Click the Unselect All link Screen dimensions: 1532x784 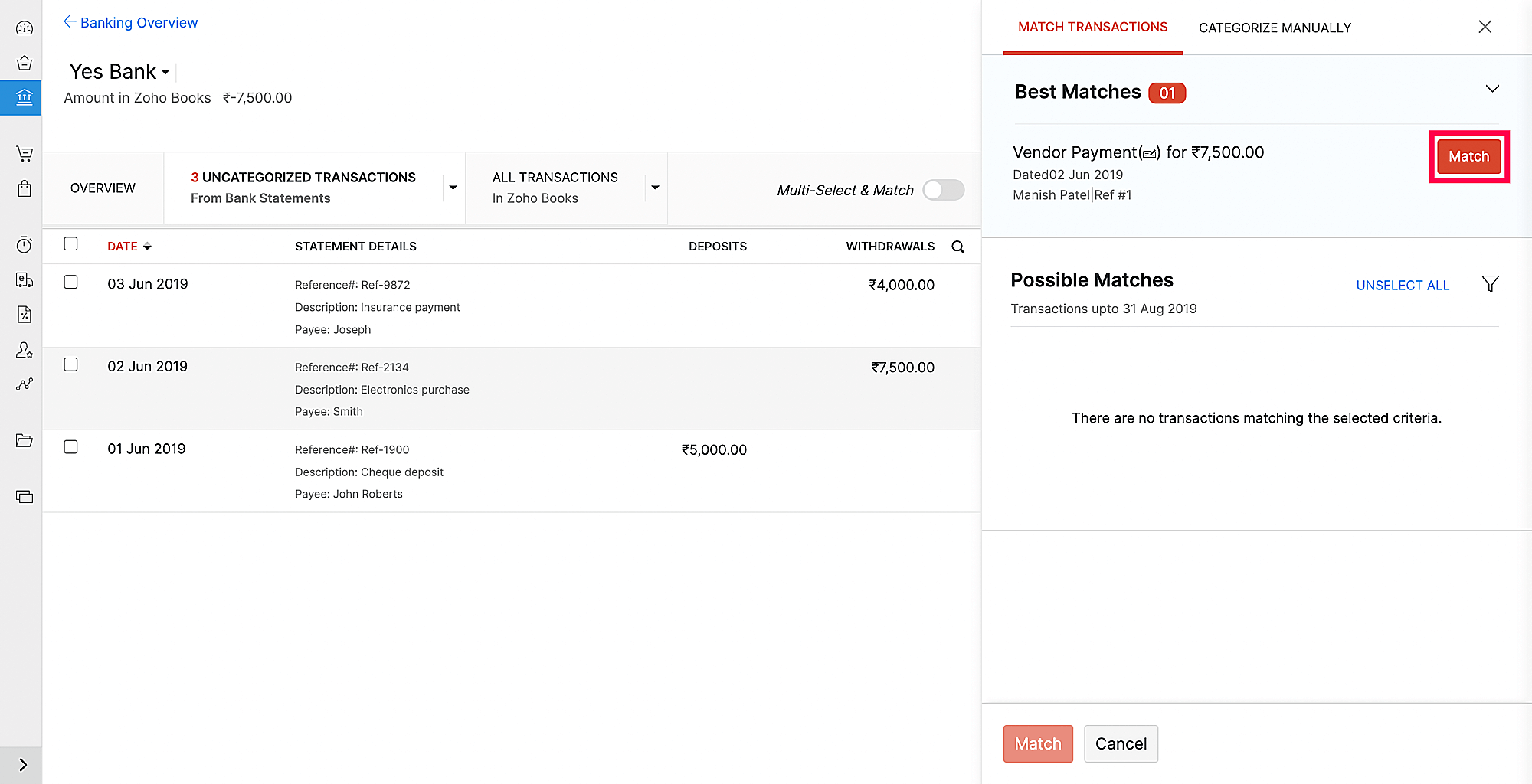tap(1403, 286)
